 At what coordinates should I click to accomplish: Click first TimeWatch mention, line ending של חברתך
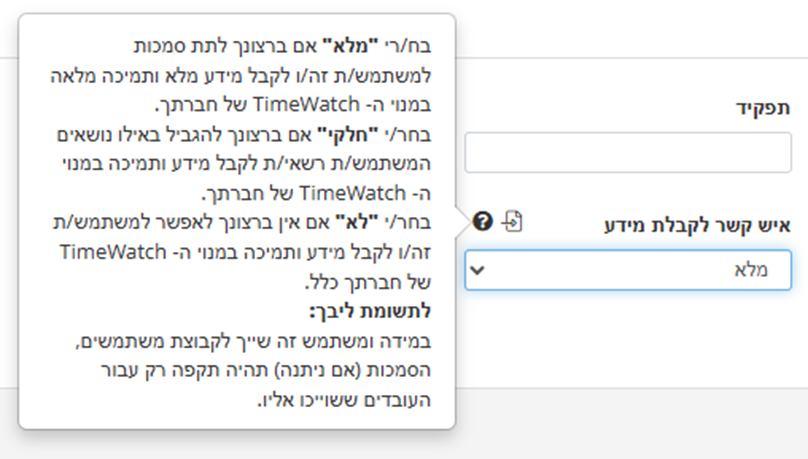(x=306, y=105)
